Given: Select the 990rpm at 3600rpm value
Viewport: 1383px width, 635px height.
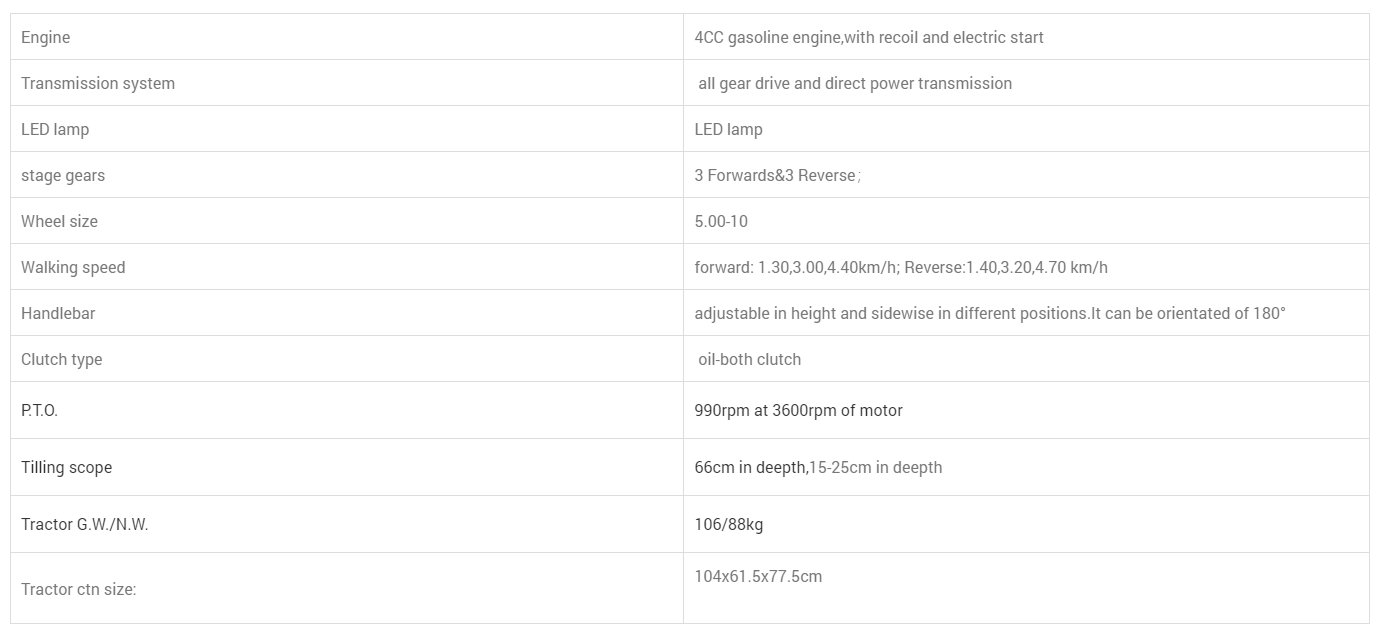Looking at the screenshot, I should 798,411.
